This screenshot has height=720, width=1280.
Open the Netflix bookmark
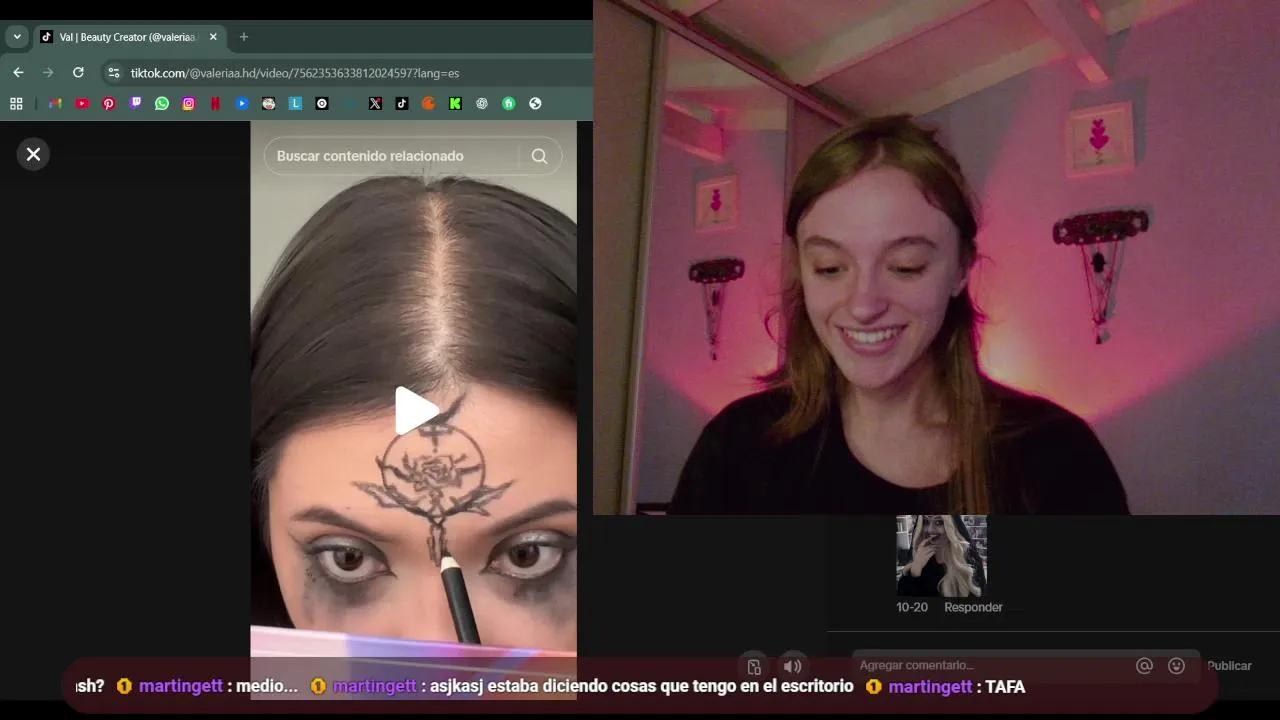click(x=215, y=103)
